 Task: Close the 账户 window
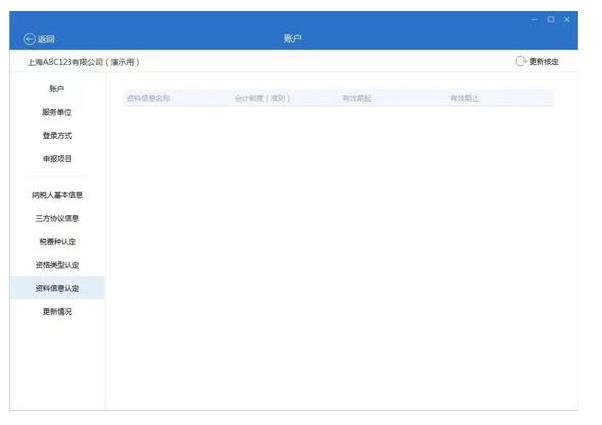(x=567, y=20)
